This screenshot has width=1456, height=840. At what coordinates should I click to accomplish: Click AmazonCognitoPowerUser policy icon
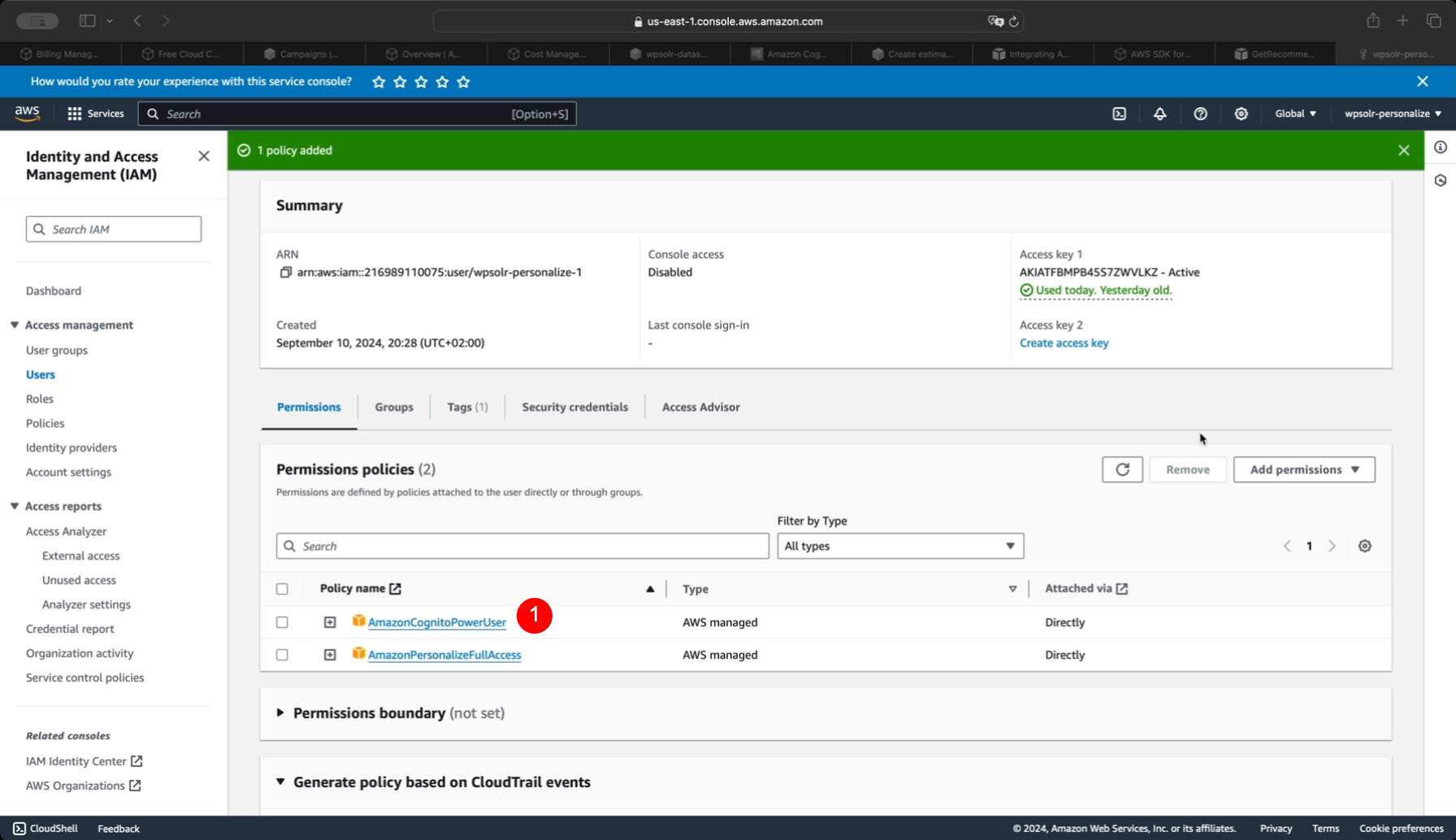[x=358, y=621]
